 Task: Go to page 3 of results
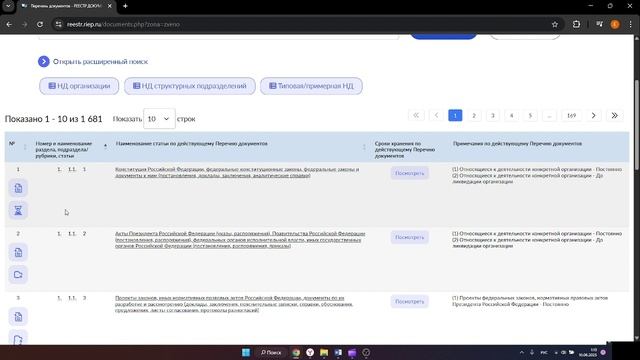[493, 116]
